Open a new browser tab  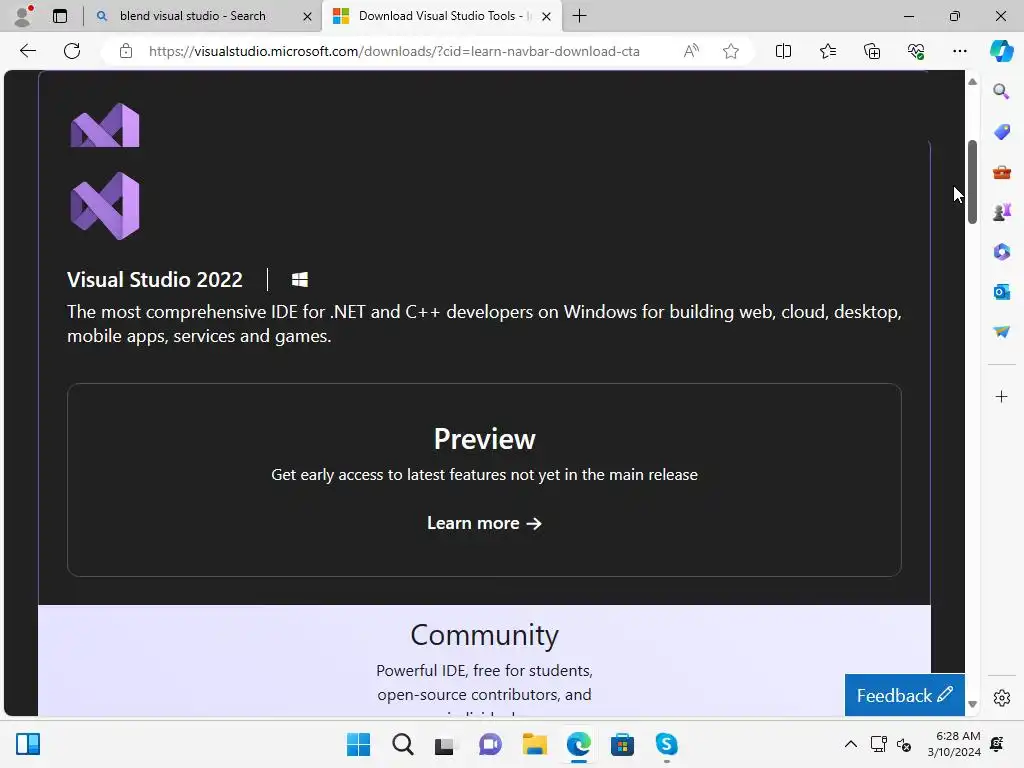click(x=579, y=16)
